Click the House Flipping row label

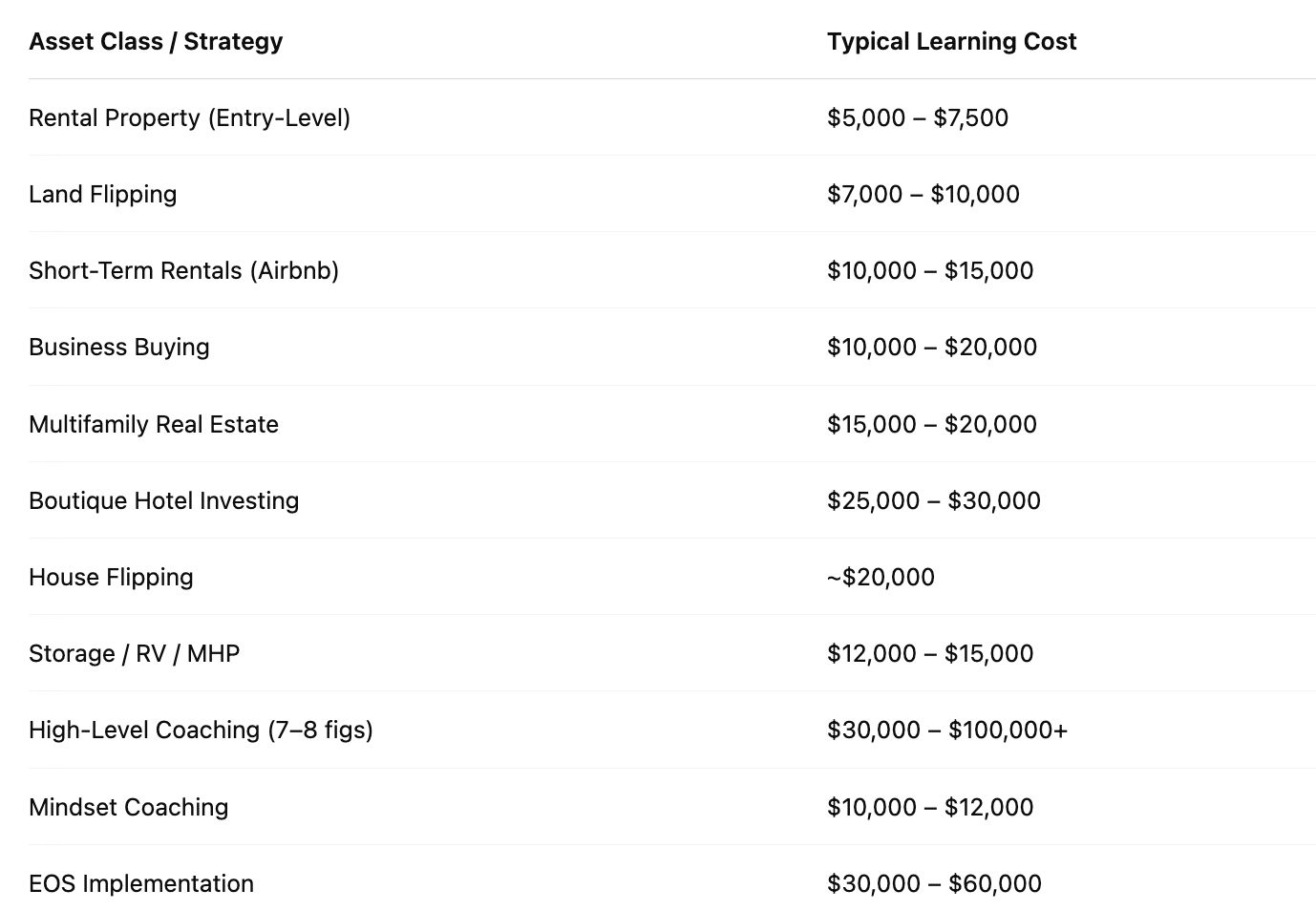pos(111,577)
